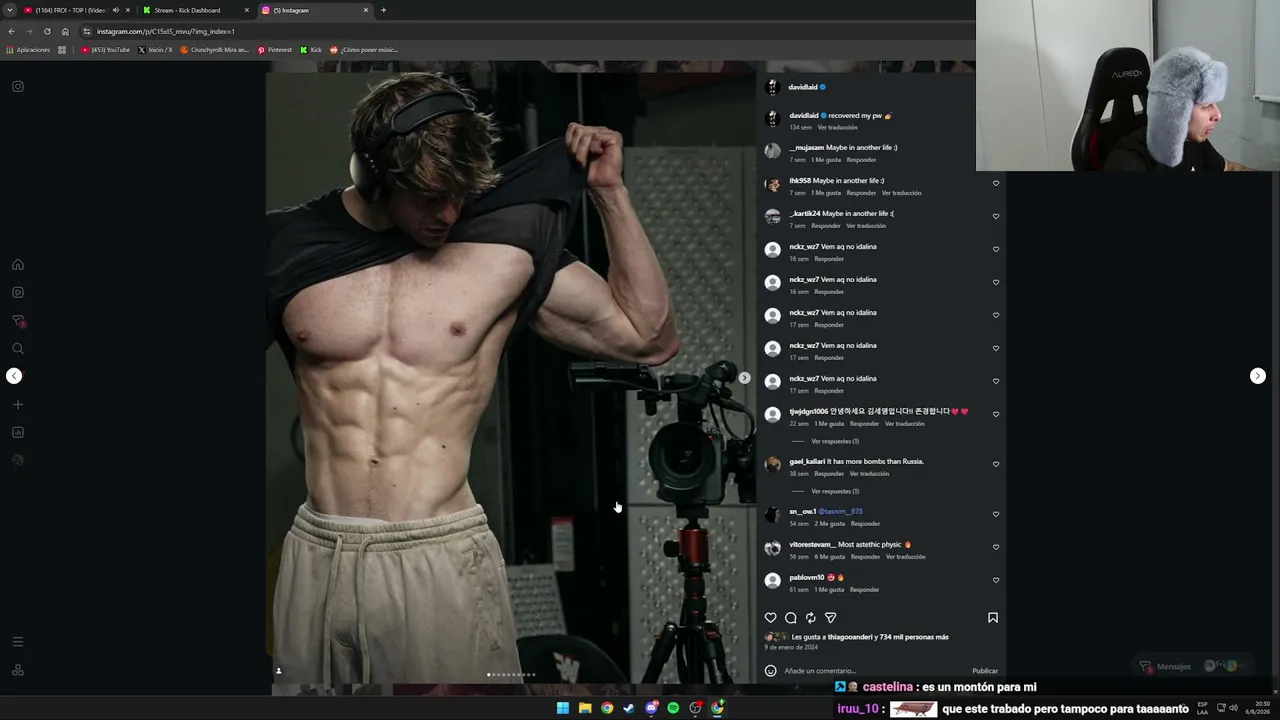Click Publicar to post the comment
This screenshot has height=720, width=1280.
(x=985, y=671)
